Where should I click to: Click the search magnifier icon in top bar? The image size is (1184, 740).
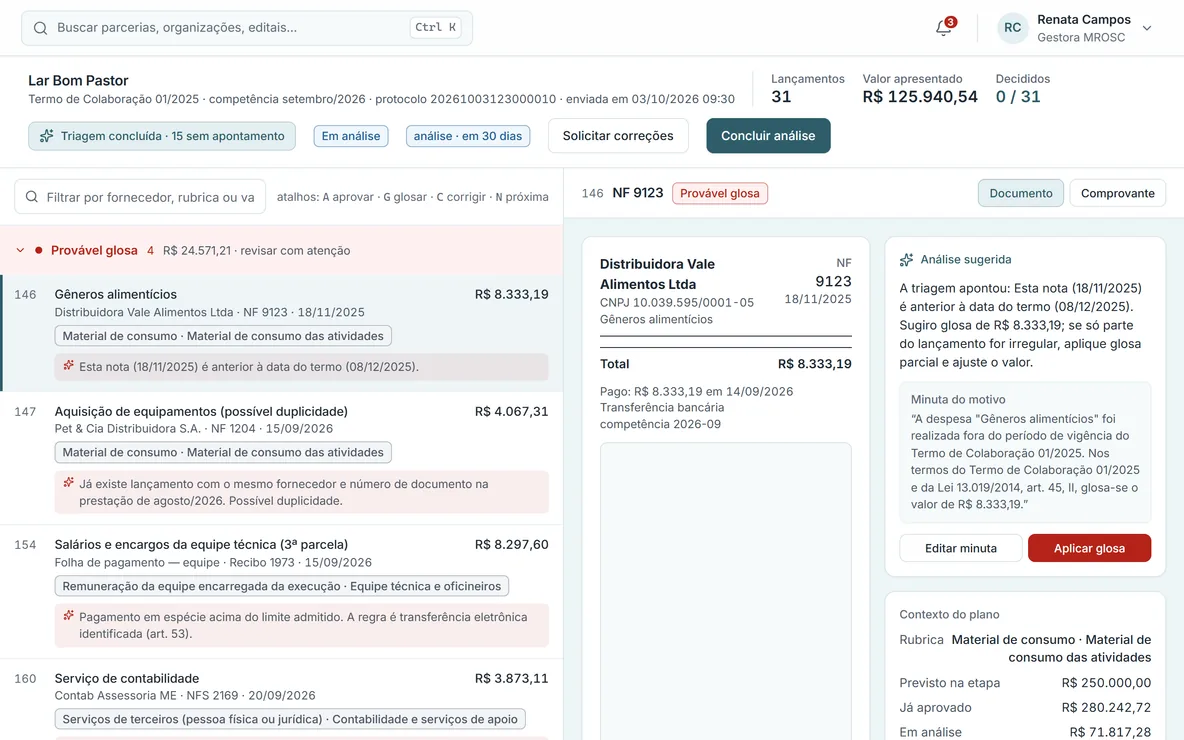click(40, 28)
